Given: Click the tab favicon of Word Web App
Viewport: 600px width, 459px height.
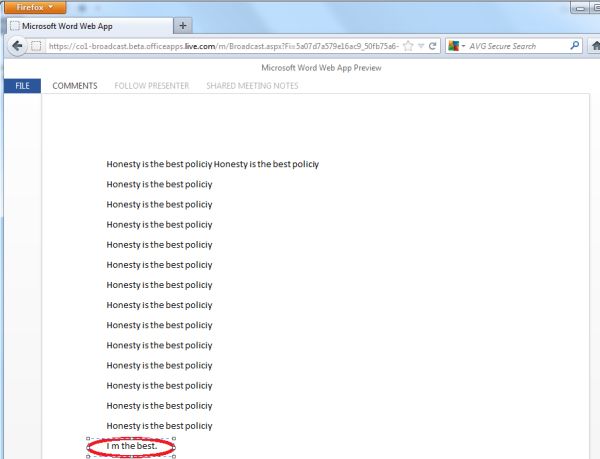Looking at the screenshot, I should [x=15, y=26].
